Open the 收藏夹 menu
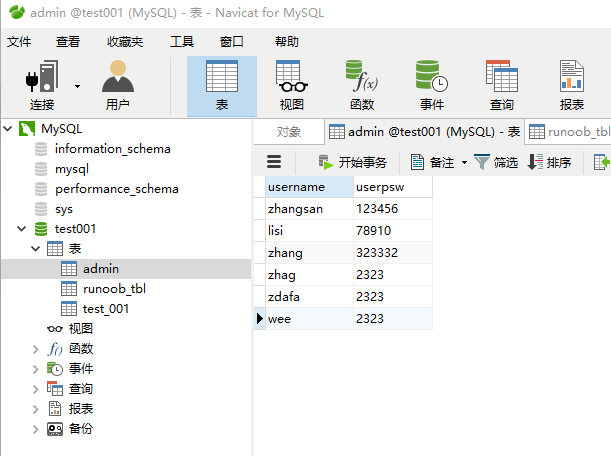Screen dimensions: 611x456 point(125,41)
